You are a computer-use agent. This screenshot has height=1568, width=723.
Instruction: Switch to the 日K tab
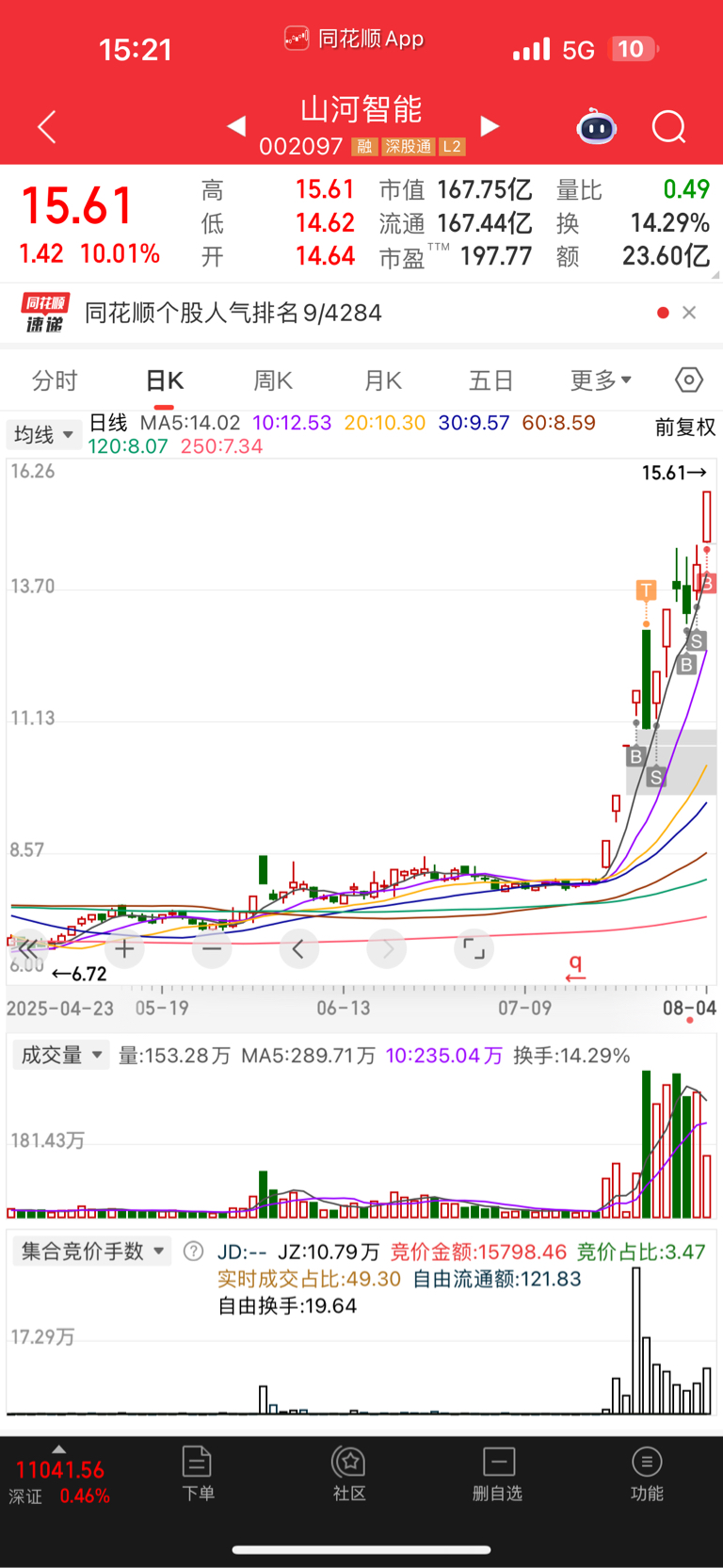point(165,380)
